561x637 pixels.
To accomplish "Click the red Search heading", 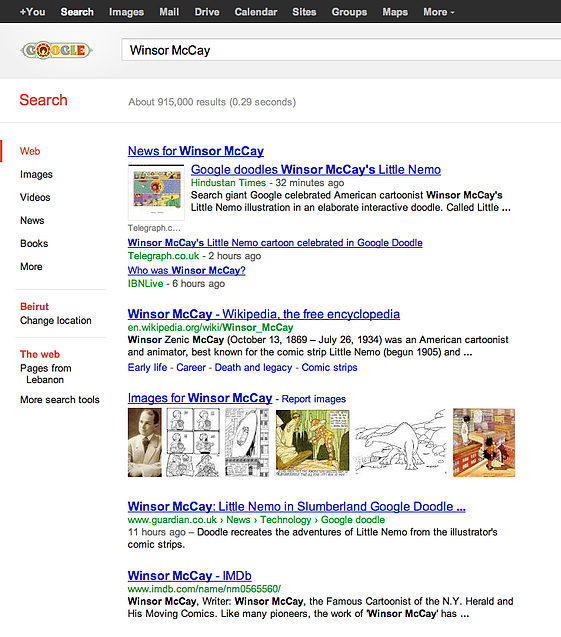I will [43, 100].
